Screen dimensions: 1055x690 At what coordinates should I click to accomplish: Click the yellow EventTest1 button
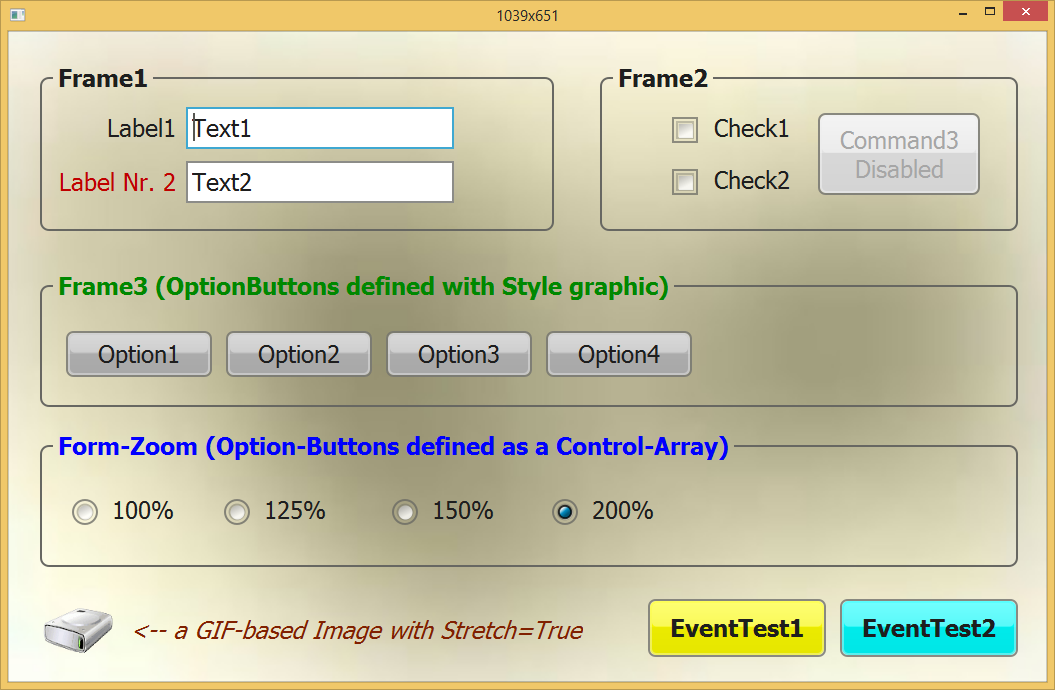click(737, 628)
